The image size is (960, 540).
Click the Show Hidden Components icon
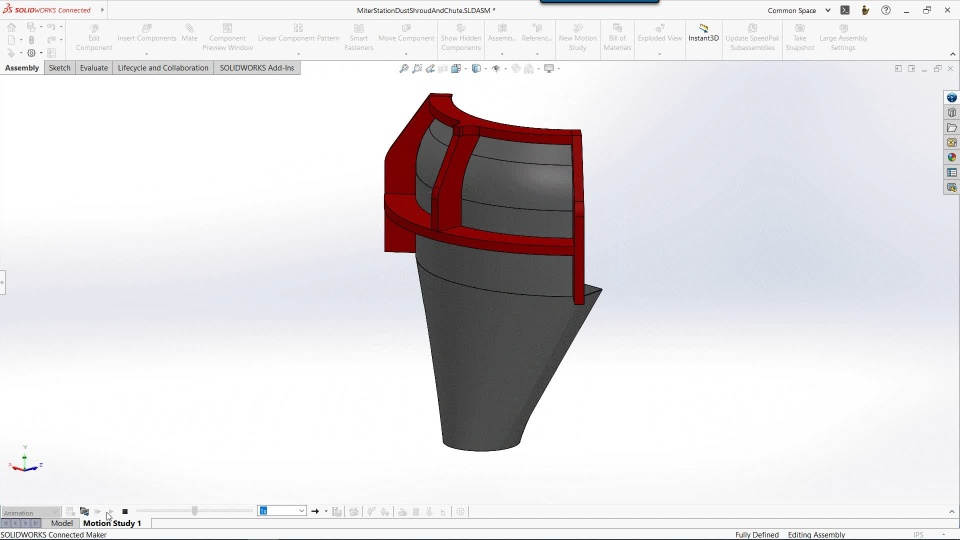pyautogui.click(x=461, y=28)
